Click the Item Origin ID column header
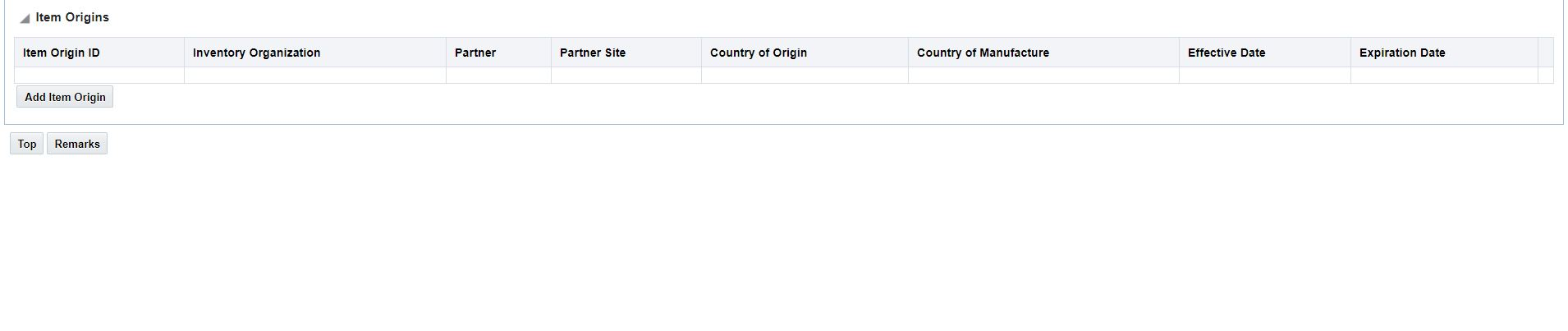 [x=62, y=53]
